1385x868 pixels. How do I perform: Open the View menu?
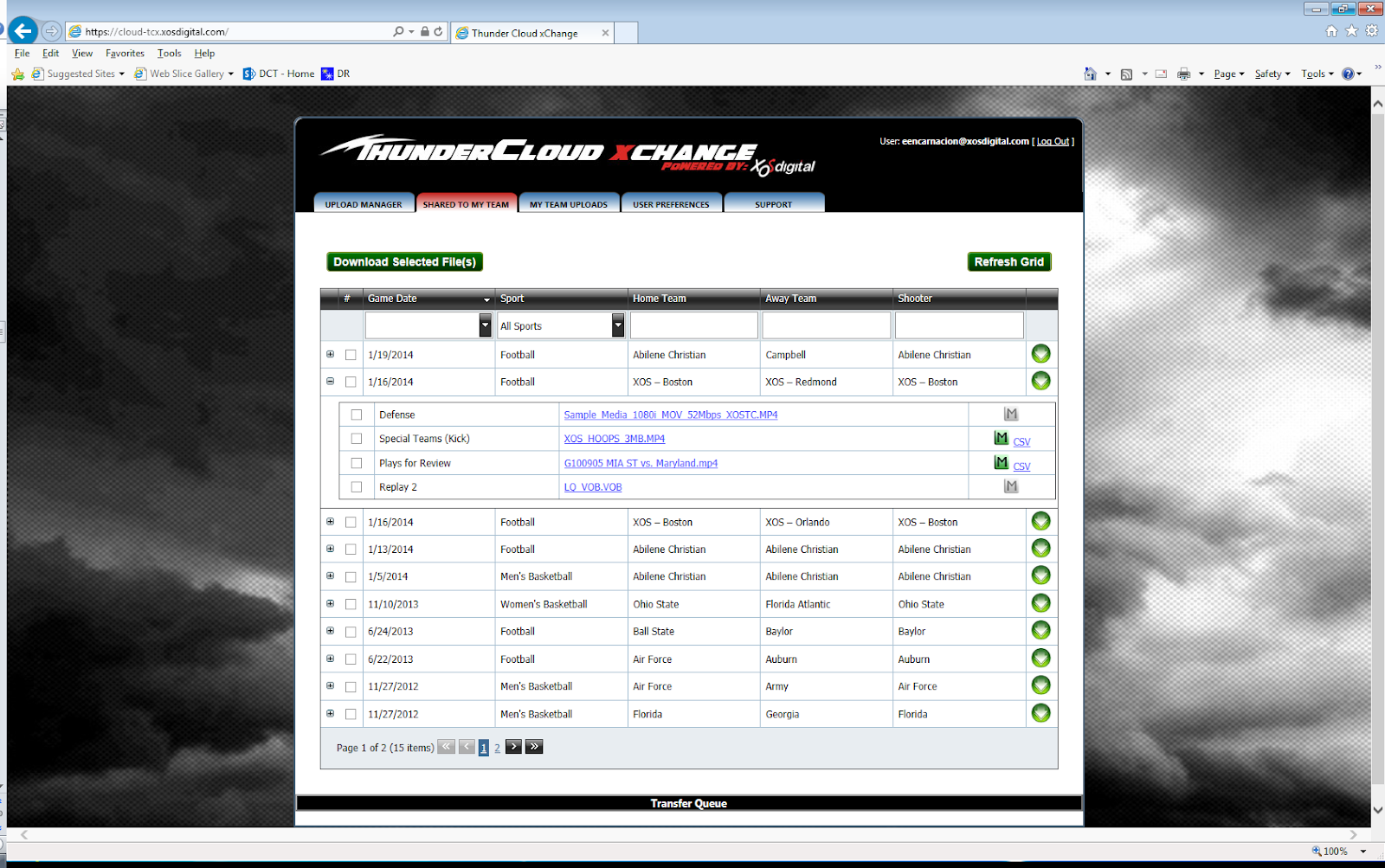[82, 53]
